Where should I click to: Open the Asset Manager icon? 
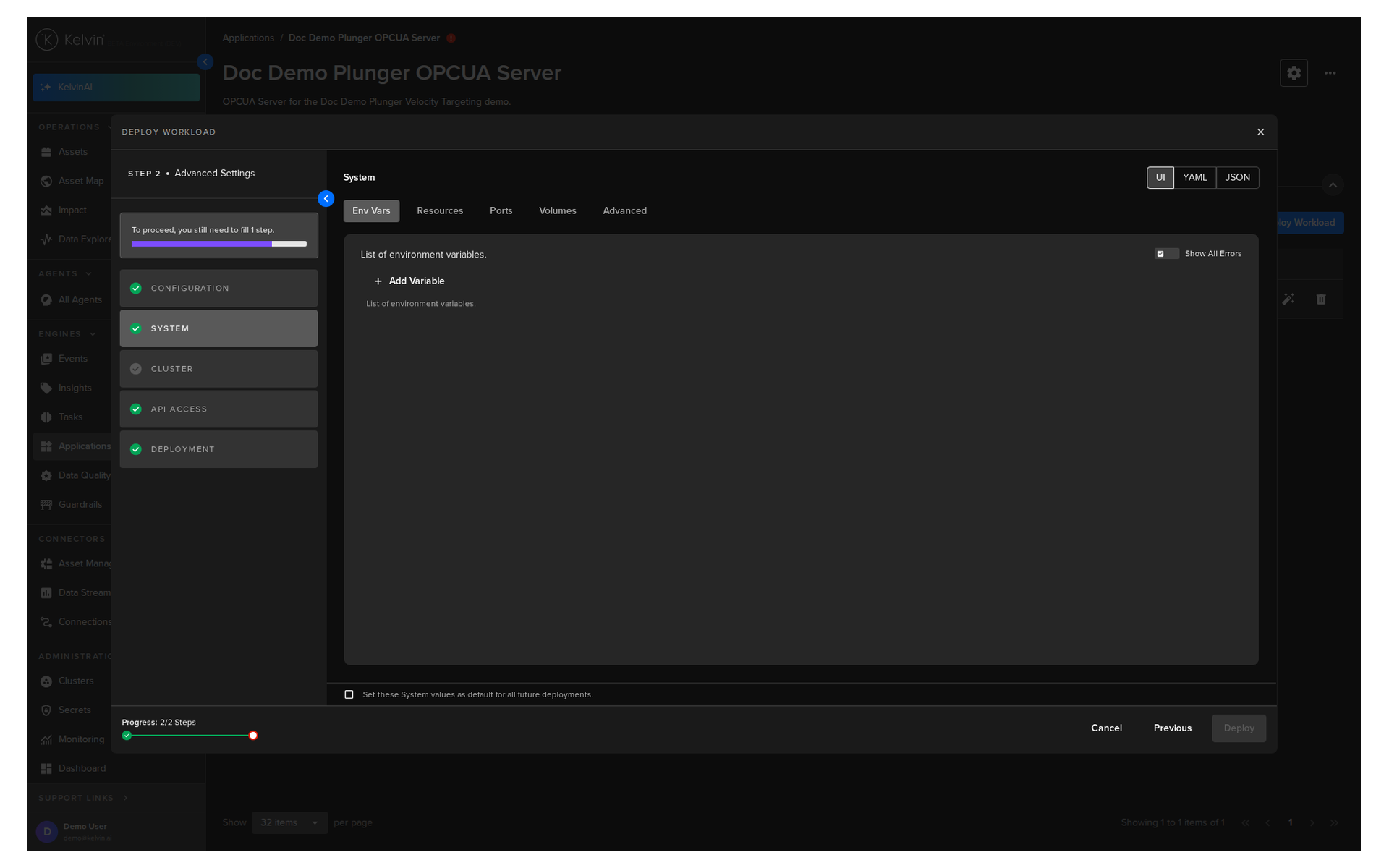pyautogui.click(x=46, y=564)
